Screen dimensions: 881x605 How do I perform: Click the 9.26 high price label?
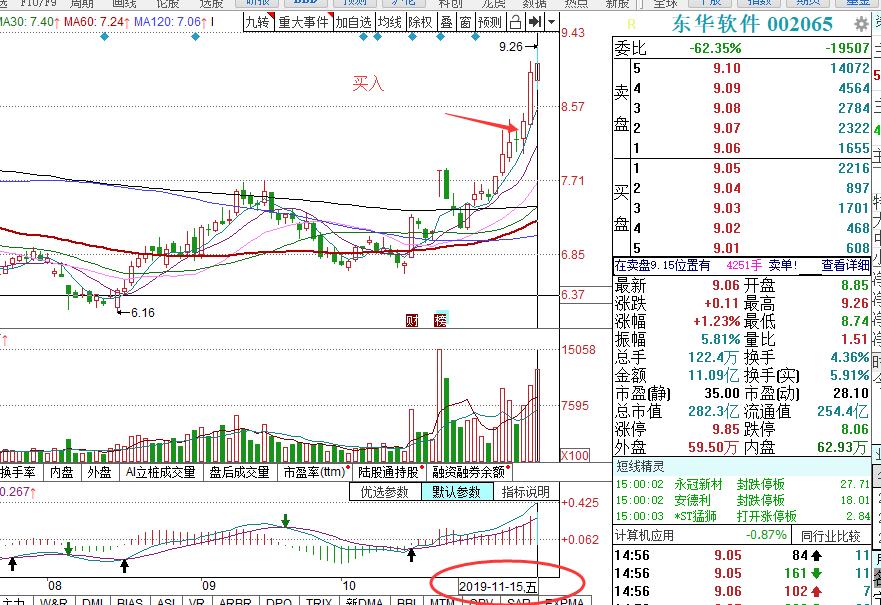(x=511, y=47)
